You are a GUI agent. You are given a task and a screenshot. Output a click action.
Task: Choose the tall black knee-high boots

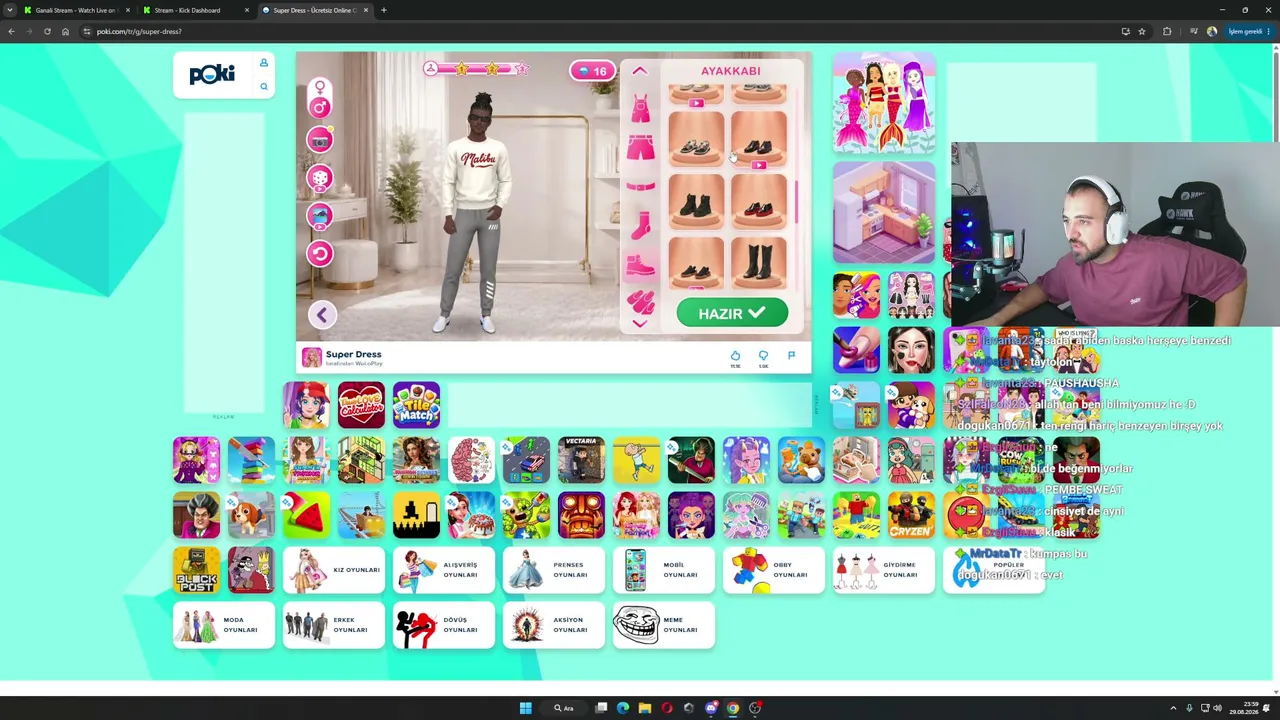tap(758, 265)
